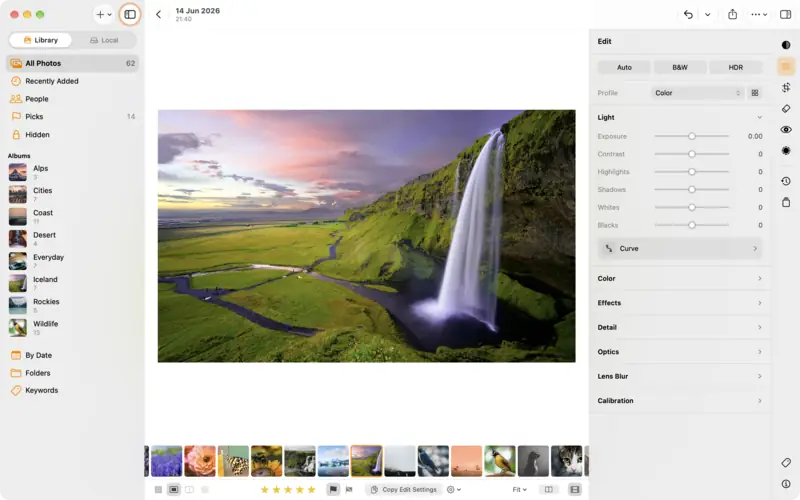Apply the B&W button
Image resolution: width=800 pixels, height=500 pixels.
680,67
